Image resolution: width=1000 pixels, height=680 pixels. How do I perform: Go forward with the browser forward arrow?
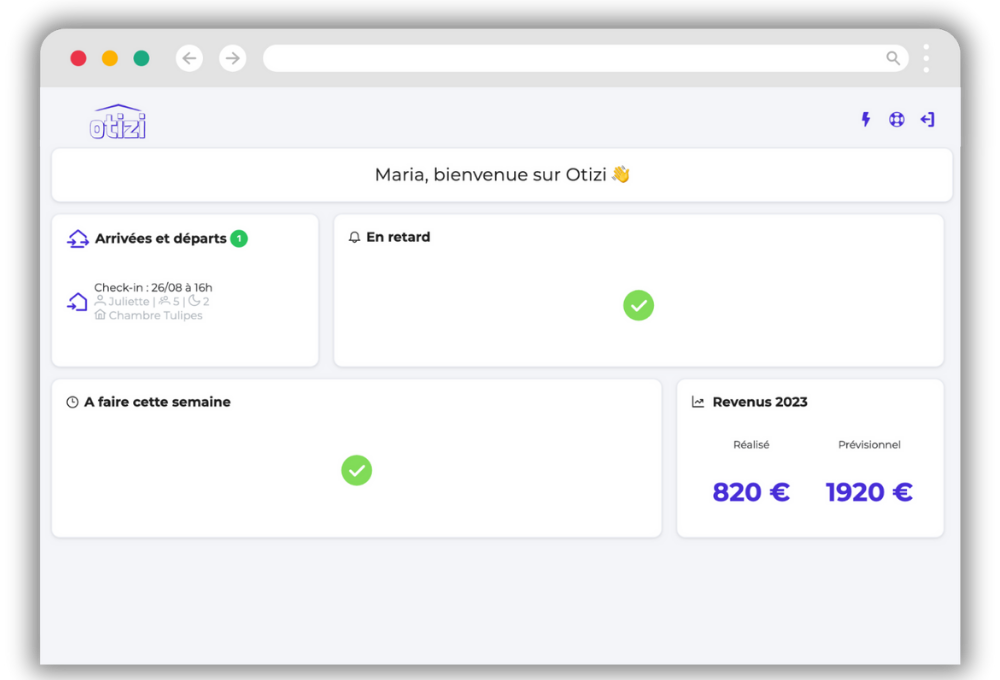pyautogui.click(x=233, y=58)
